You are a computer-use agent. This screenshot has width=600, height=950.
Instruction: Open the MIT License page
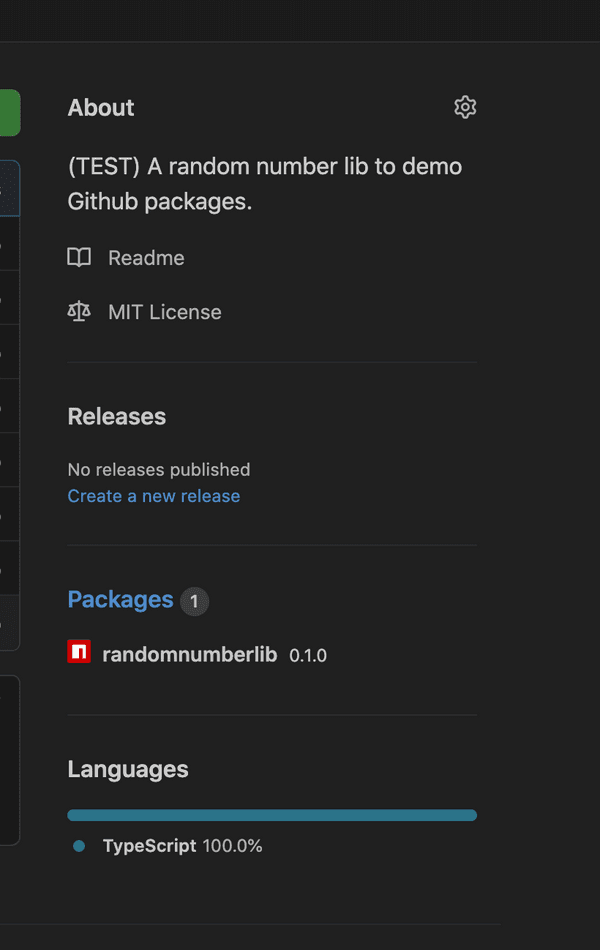click(164, 311)
